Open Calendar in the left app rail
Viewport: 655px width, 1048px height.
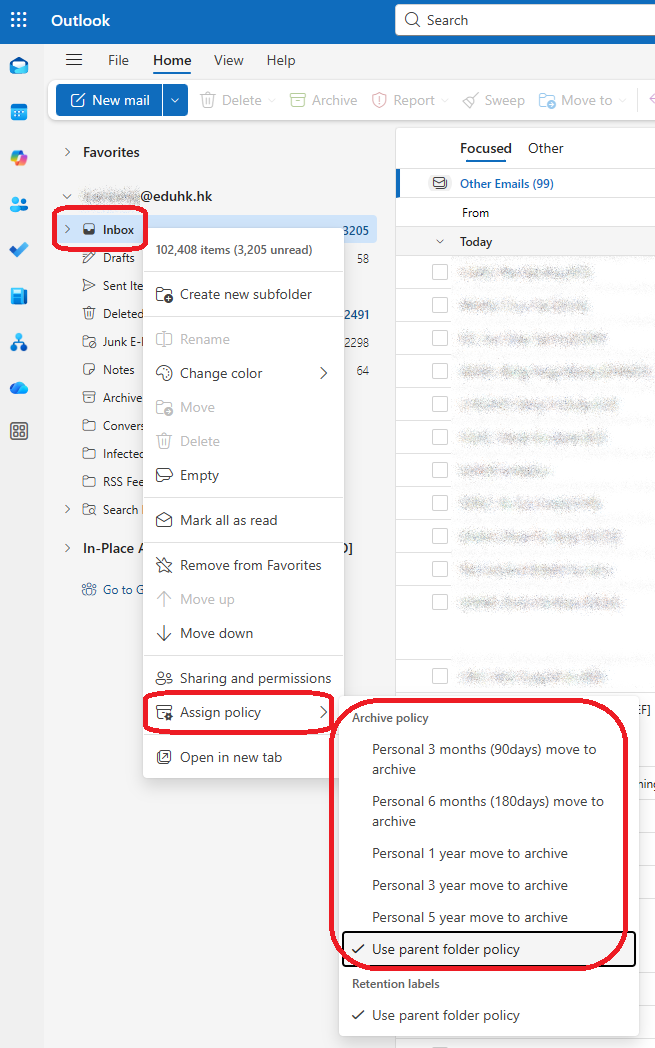[x=19, y=112]
